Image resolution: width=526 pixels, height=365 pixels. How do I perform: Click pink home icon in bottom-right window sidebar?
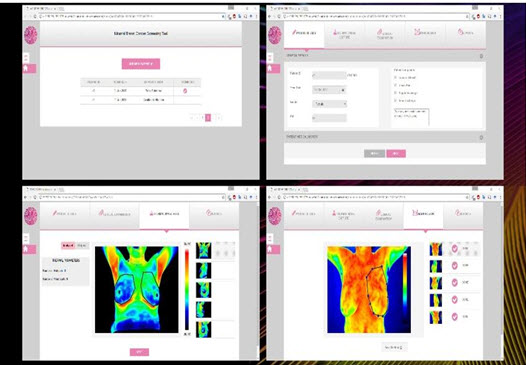[x=273, y=249]
